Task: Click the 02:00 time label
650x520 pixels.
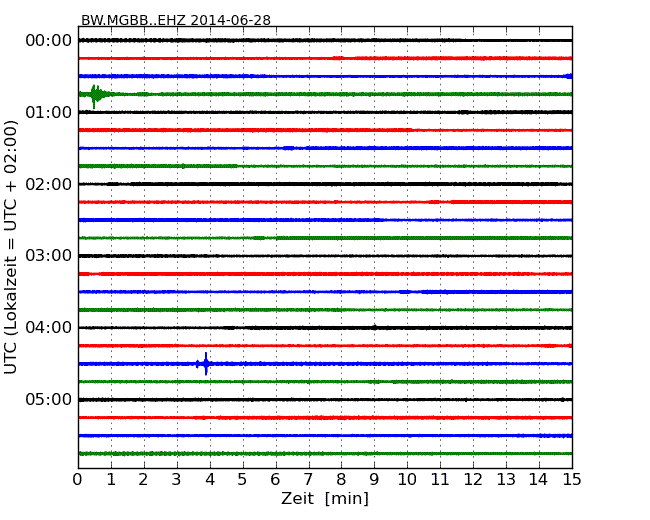Action: coord(49,184)
